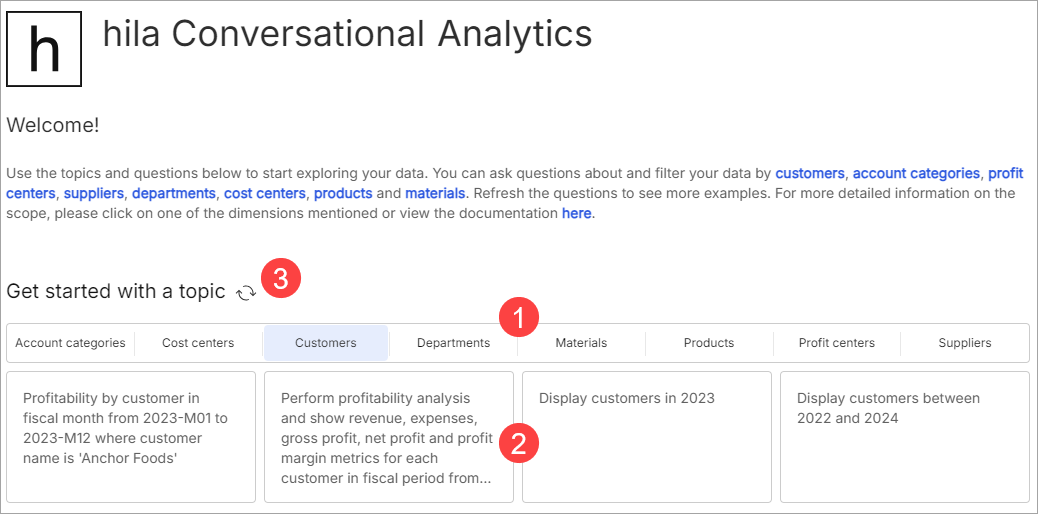
Task: Click the suppliers link in description
Action: (x=93, y=193)
